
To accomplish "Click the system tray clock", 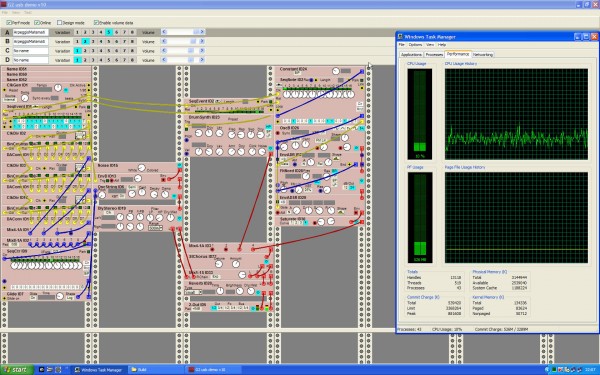I will (x=591, y=370).
